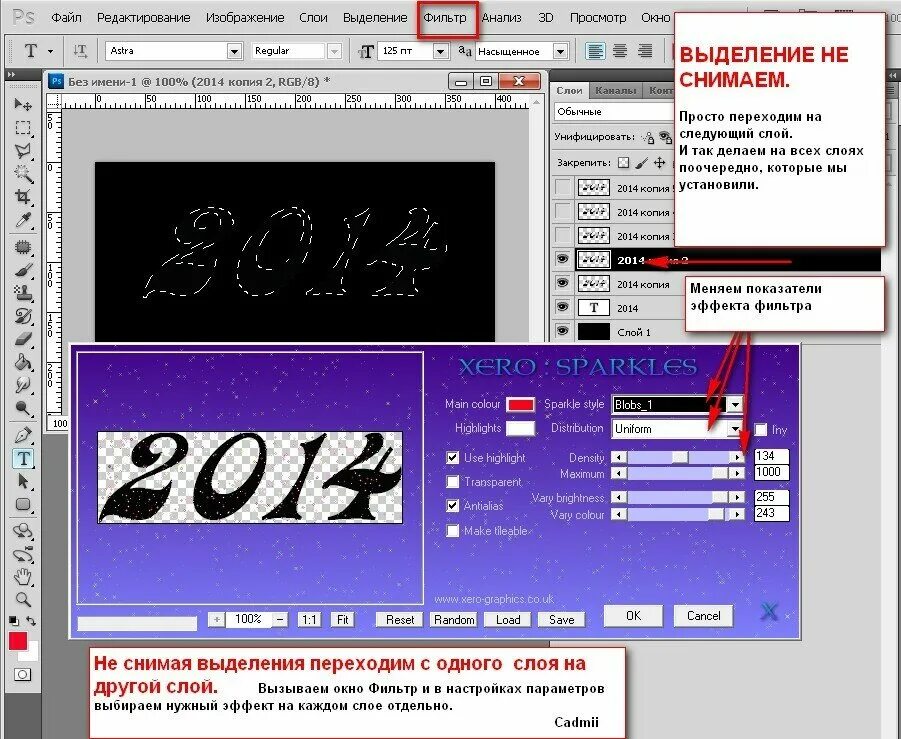The width and height of the screenshot is (901, 739).
Task: Center text in options bar
Action: [620, 51]
